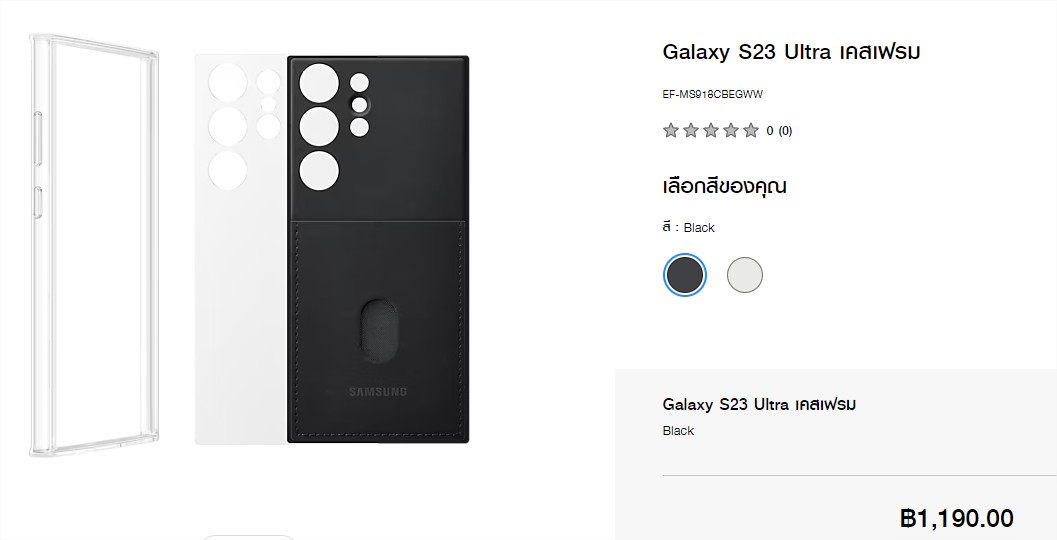
Task: Click the SAMSUNG logo on the black case
Action: pyautogui.click(x=378, y=392)
